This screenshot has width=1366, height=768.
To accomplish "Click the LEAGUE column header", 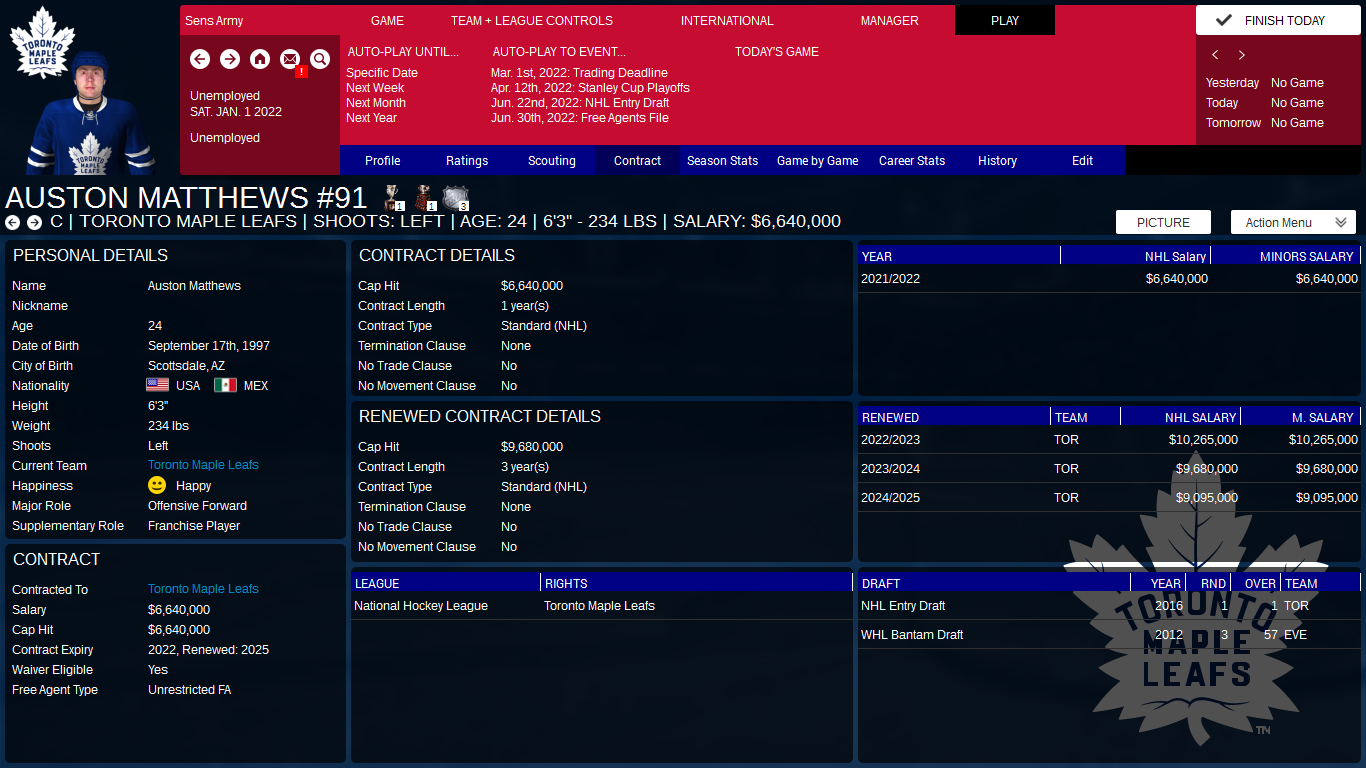I will (x=446, y=583).
